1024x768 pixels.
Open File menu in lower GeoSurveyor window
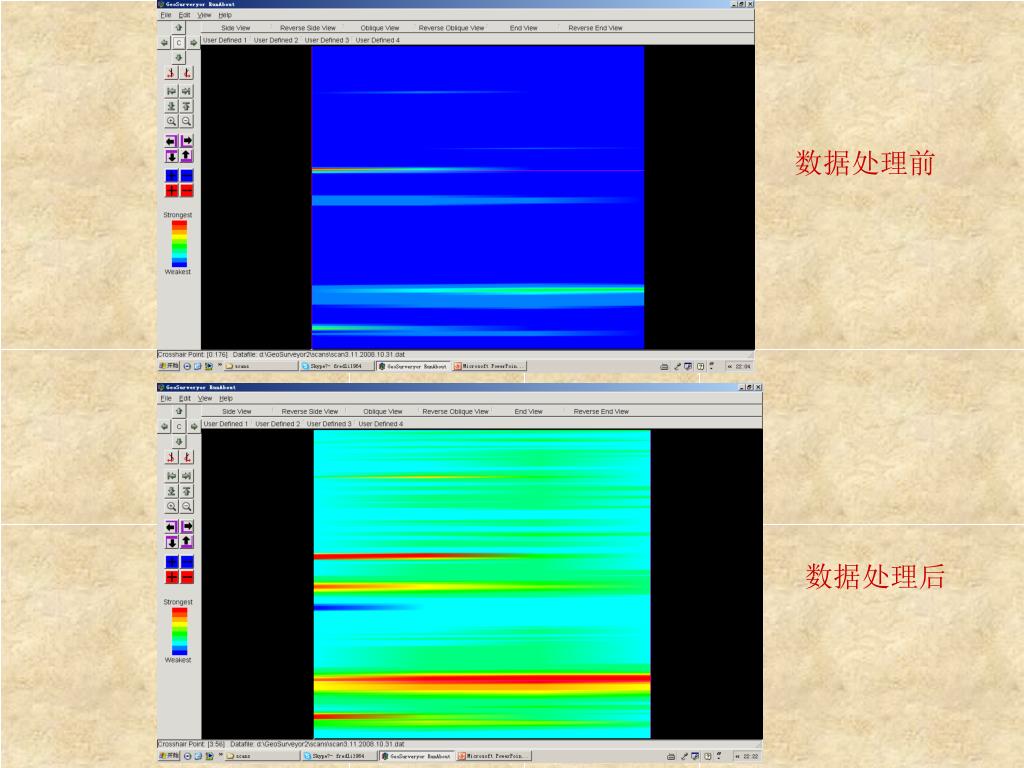pos(166,398)
